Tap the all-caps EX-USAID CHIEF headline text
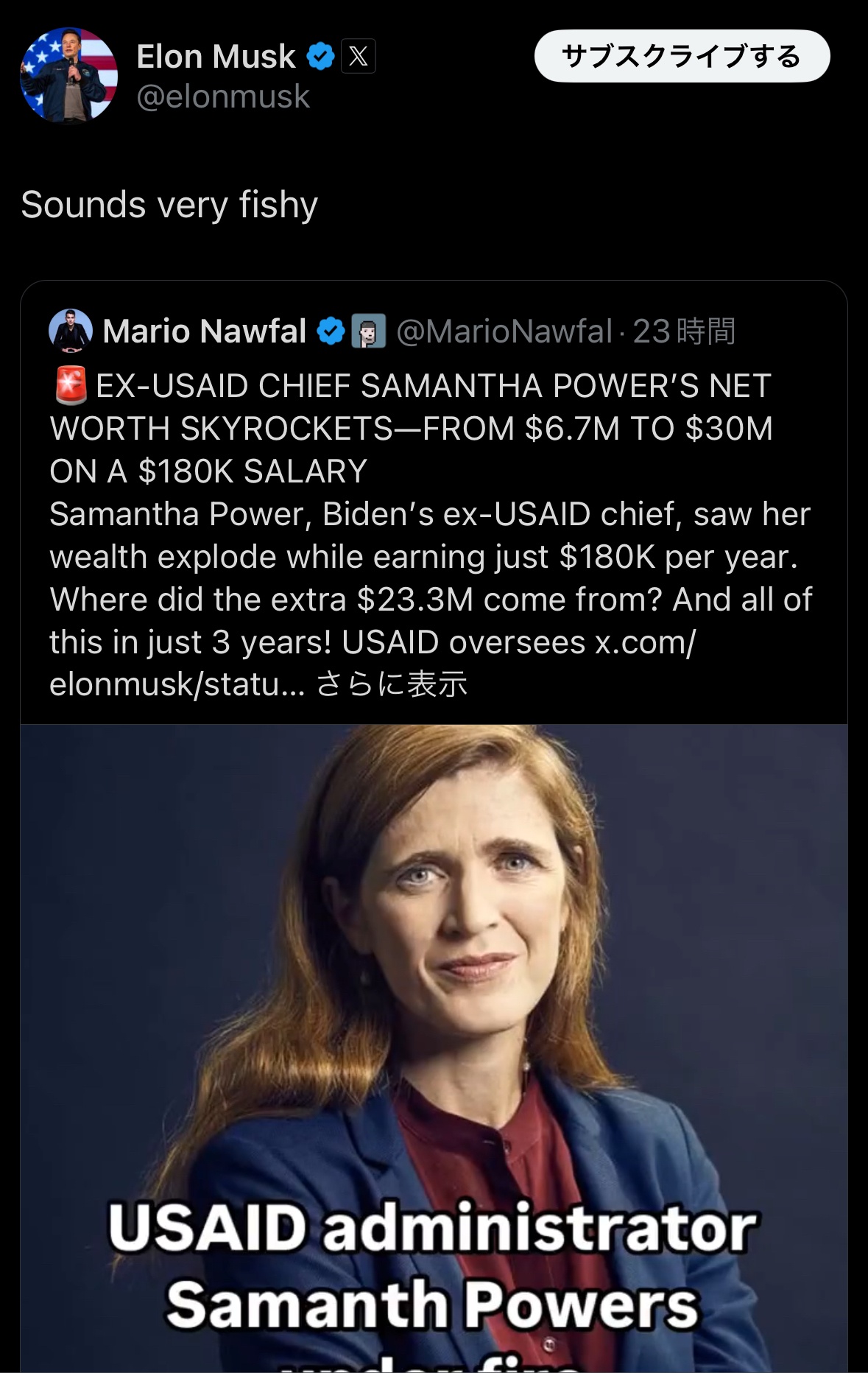 [411, 428]
